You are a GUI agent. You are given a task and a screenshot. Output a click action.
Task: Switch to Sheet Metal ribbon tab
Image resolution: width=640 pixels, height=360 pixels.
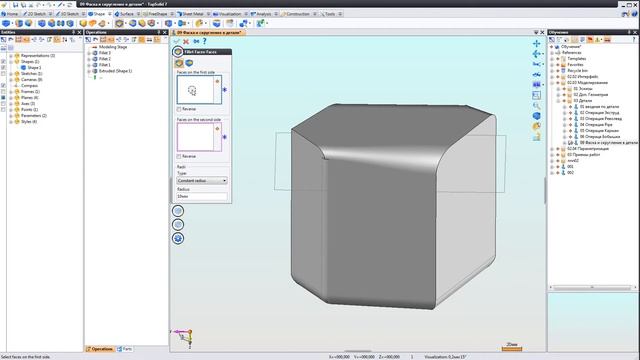coord(190,14)
